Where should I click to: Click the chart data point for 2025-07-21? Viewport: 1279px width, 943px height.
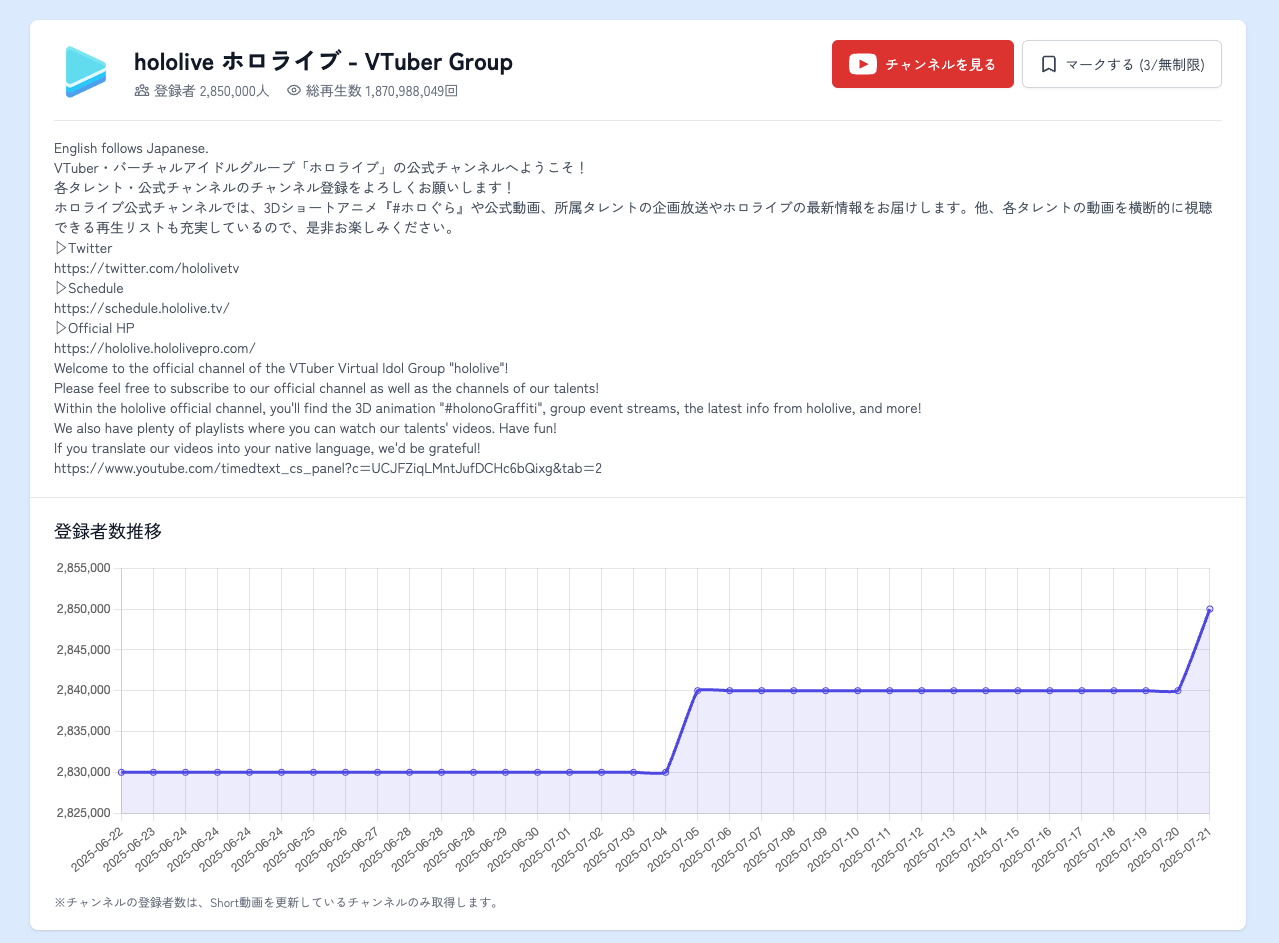(1210, 609)
